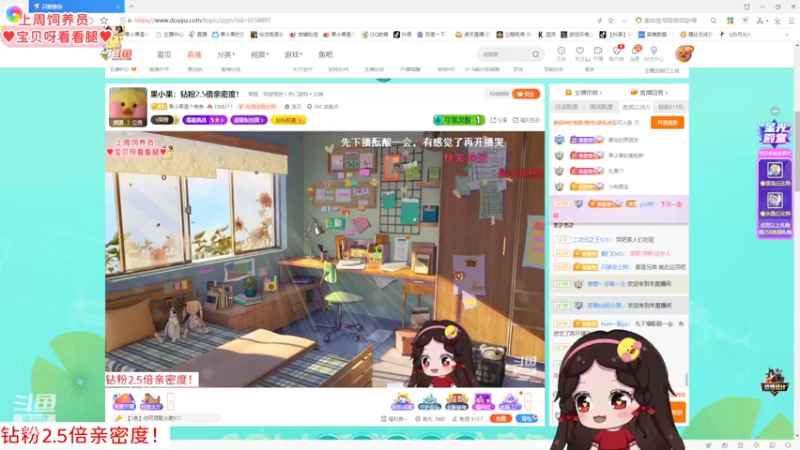Open the messages bell icon
This screenshot has height=450, width=800.
click(635, 53)
